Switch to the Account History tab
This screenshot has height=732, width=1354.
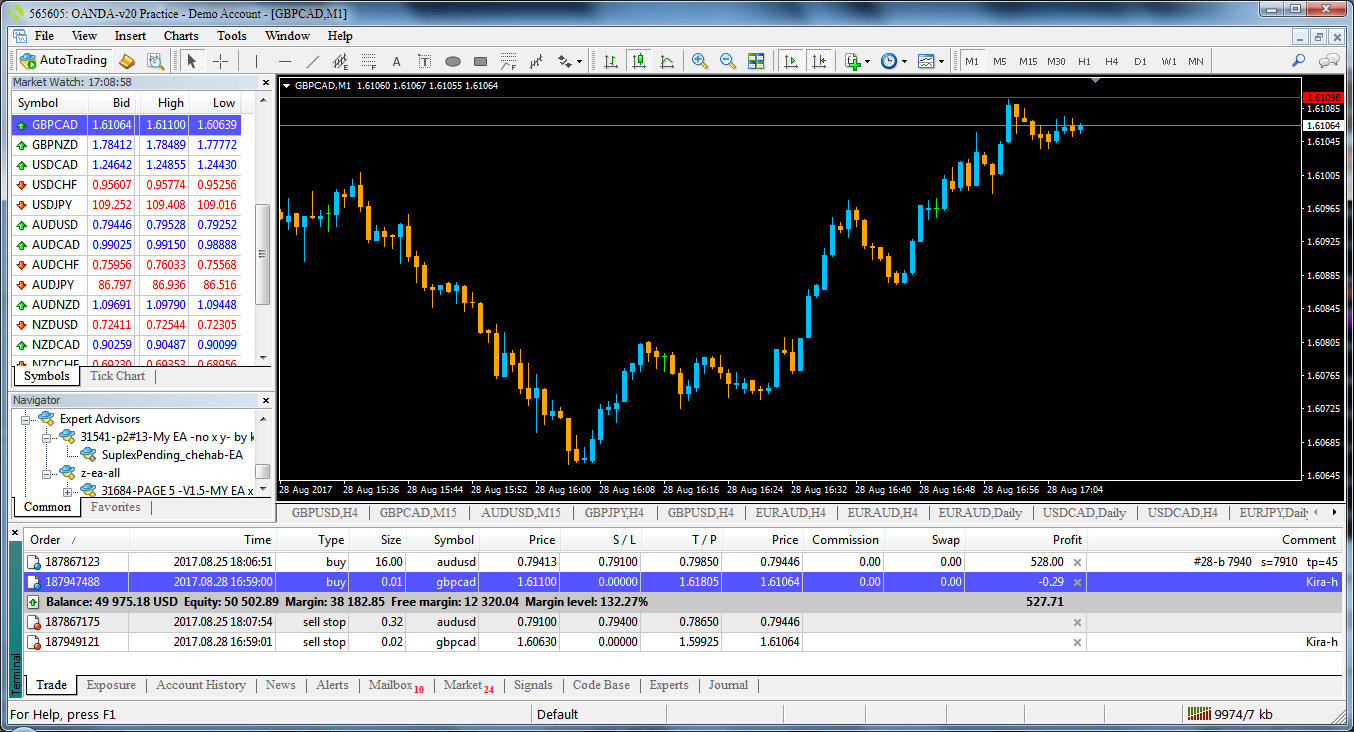[x=201, y=685]
